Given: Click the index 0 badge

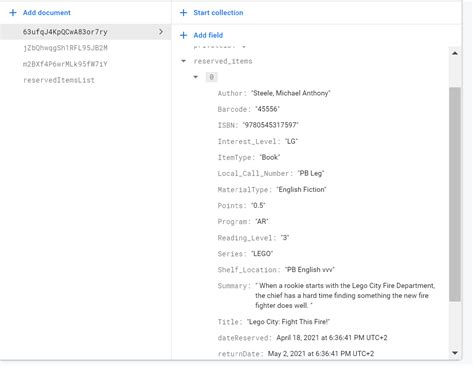Looking at the screenshot, I should 211,77.
